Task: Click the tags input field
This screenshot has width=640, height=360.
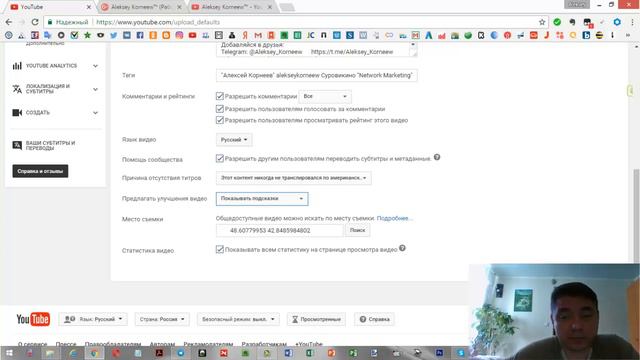Action: click(316, 75)
